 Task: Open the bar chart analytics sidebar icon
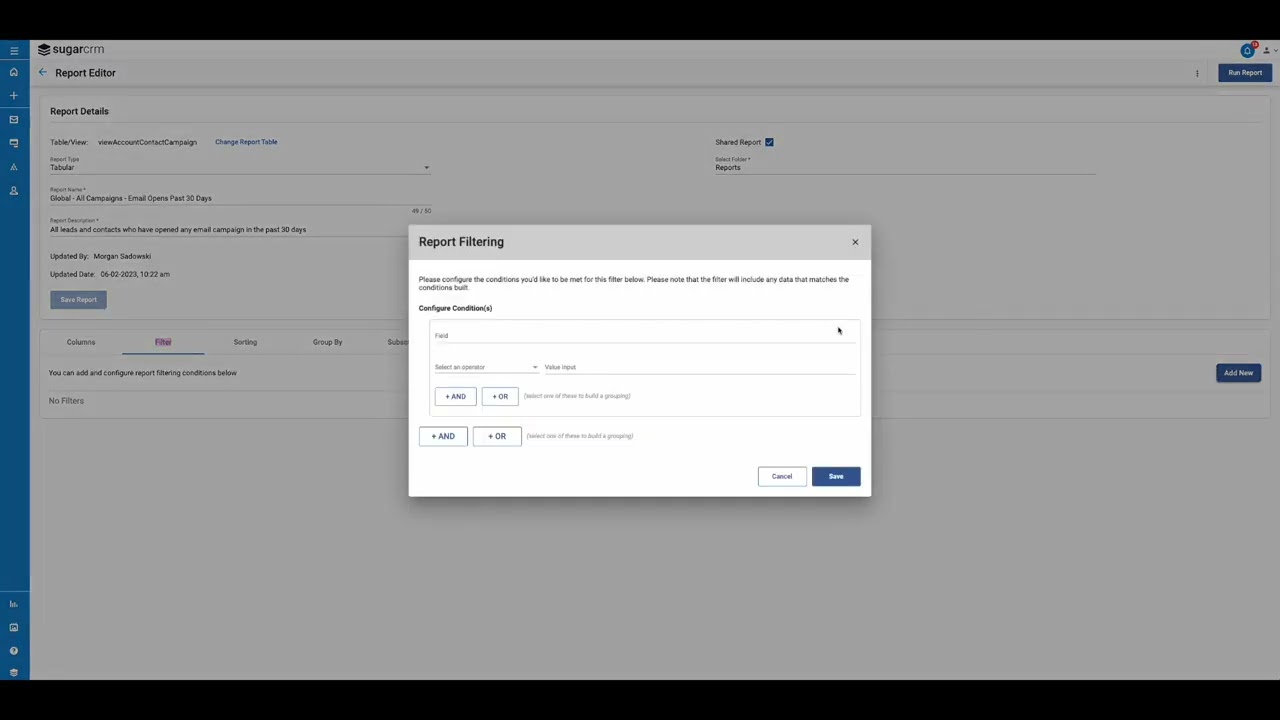tap(14, 604)
